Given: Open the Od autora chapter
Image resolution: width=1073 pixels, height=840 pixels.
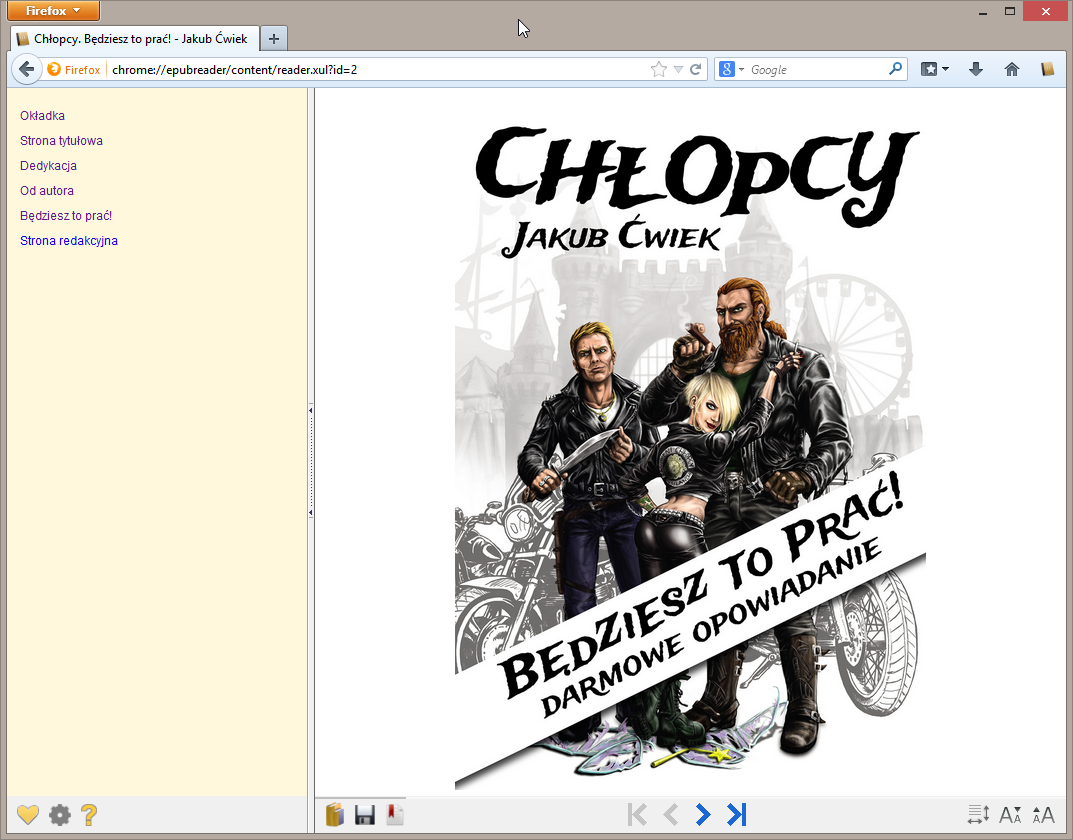Looking at the screenshot, I should click(x=47, y=191).
